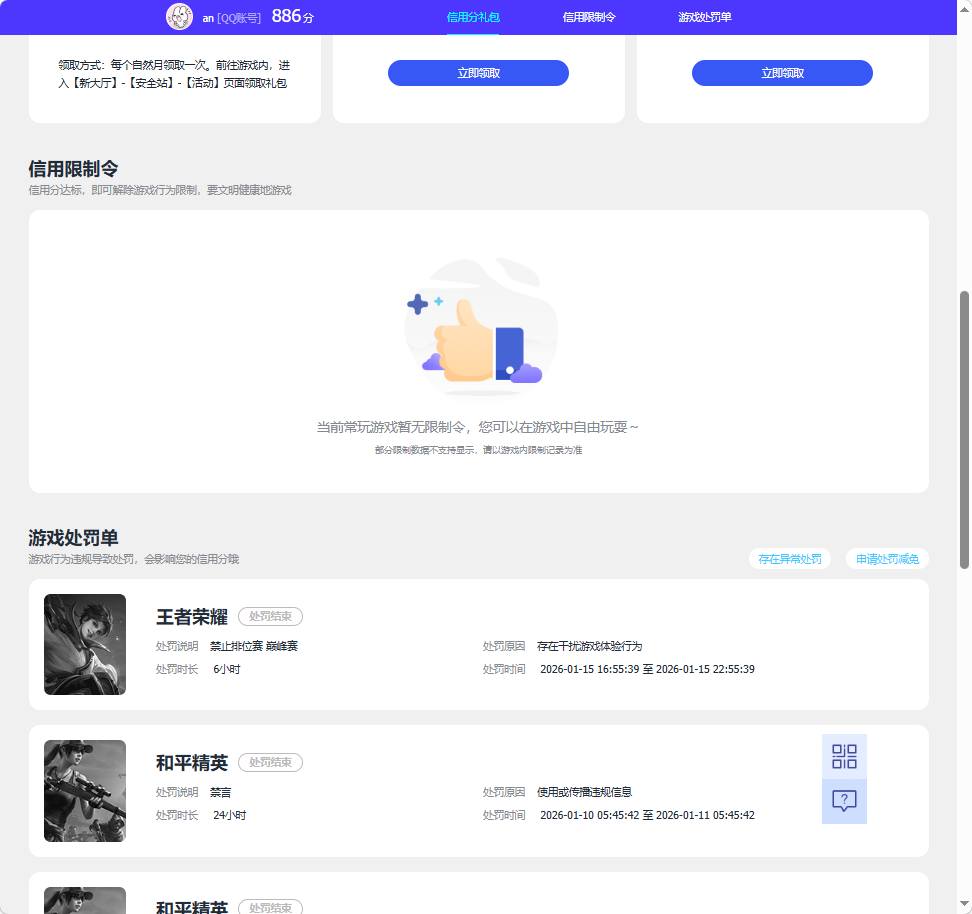
Task: Click the 886分 credit score display
Action: pos(289,16)
